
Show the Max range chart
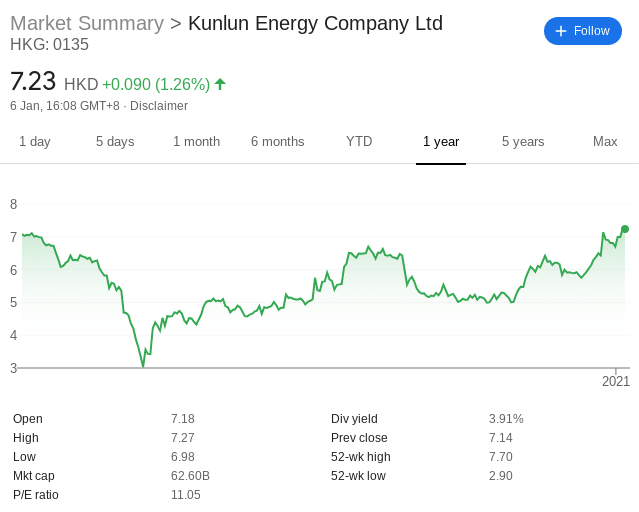point(605,141)
